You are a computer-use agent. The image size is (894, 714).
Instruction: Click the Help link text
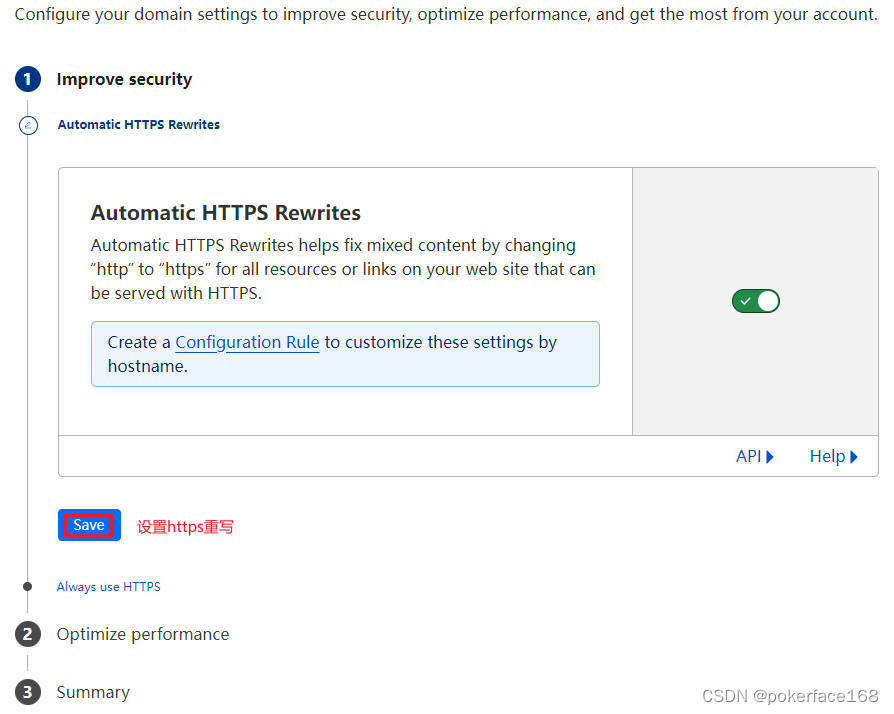click(827, 456)
